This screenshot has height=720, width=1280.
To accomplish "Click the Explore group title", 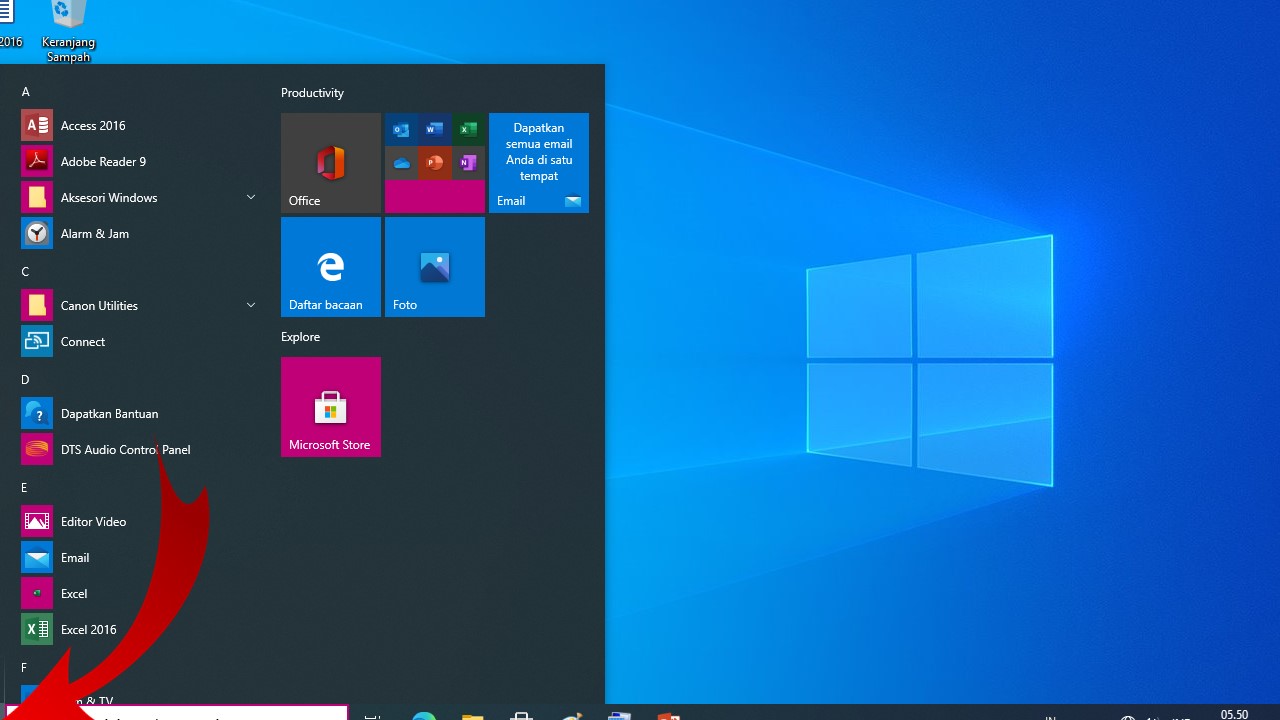I will [x=300, y=337].
